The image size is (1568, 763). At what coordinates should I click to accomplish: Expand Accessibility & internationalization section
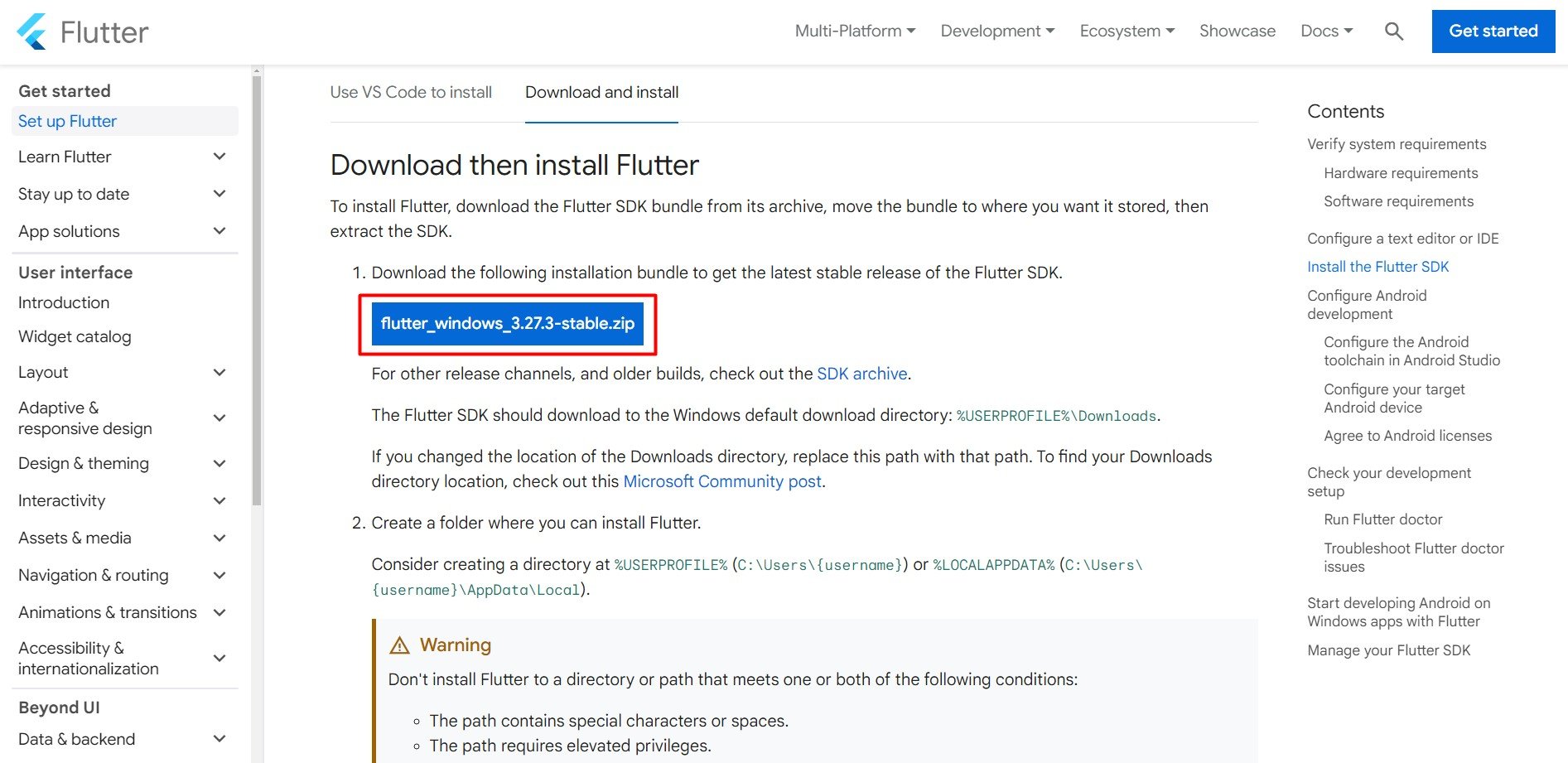click(220, 659)
